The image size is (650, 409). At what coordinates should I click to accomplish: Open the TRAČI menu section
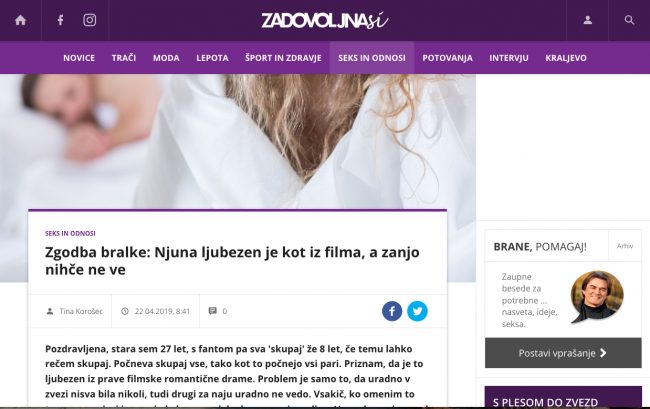[124, 58]
